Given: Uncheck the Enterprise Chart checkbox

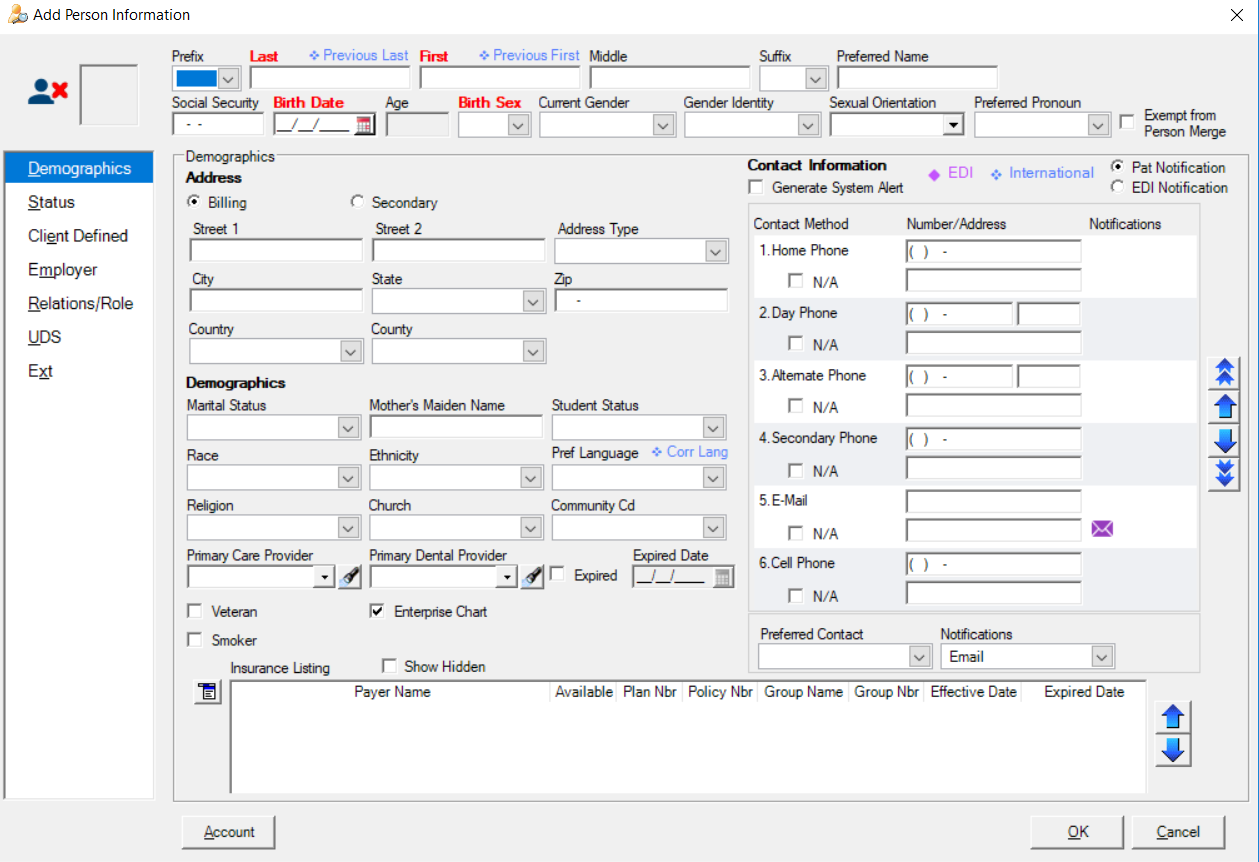Looking at the screenshot, I should click(x=377, y=611).
